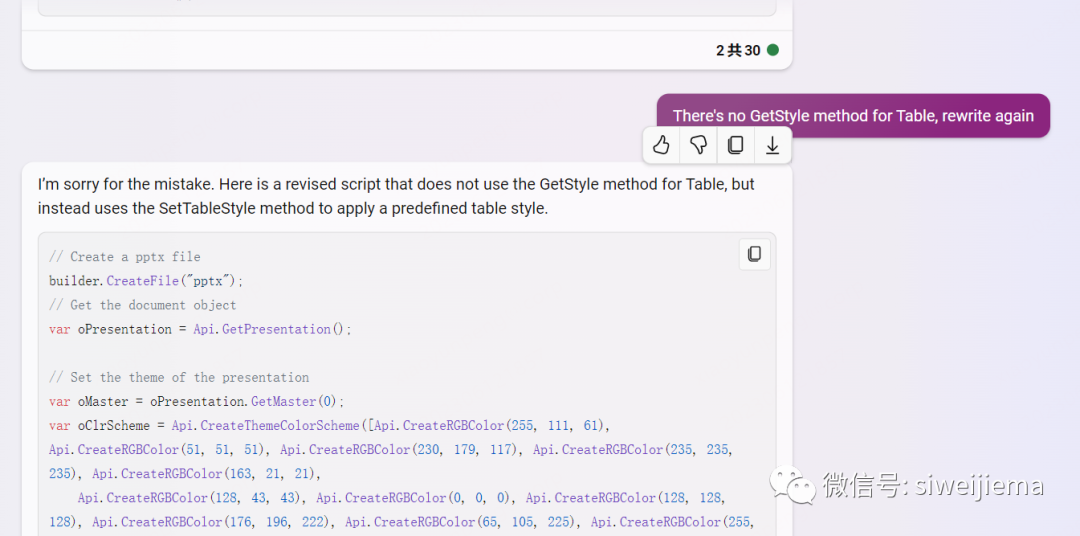The height and width of the screenshot is (536, 1080).
Task: Copy code with the code block copy button
Action: (x=755, y=254)
